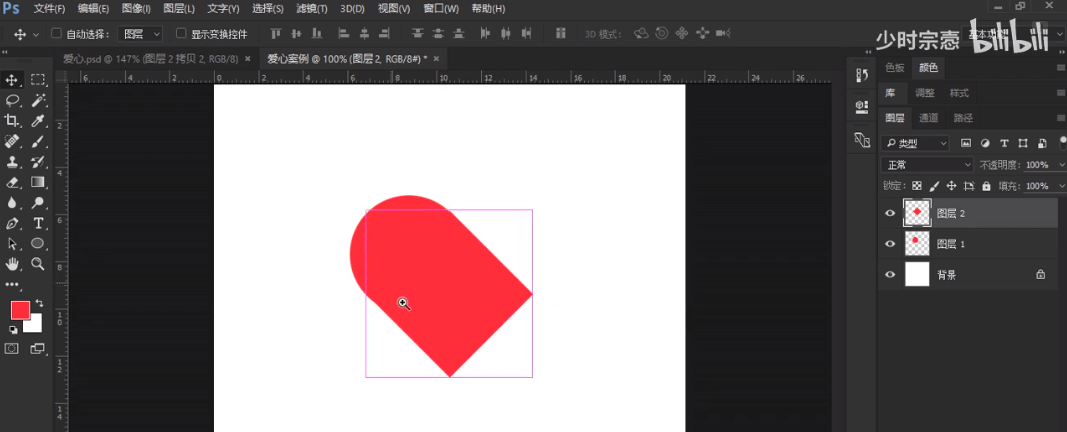Click Align left edges icon
1067x432 pixels.
343,33
